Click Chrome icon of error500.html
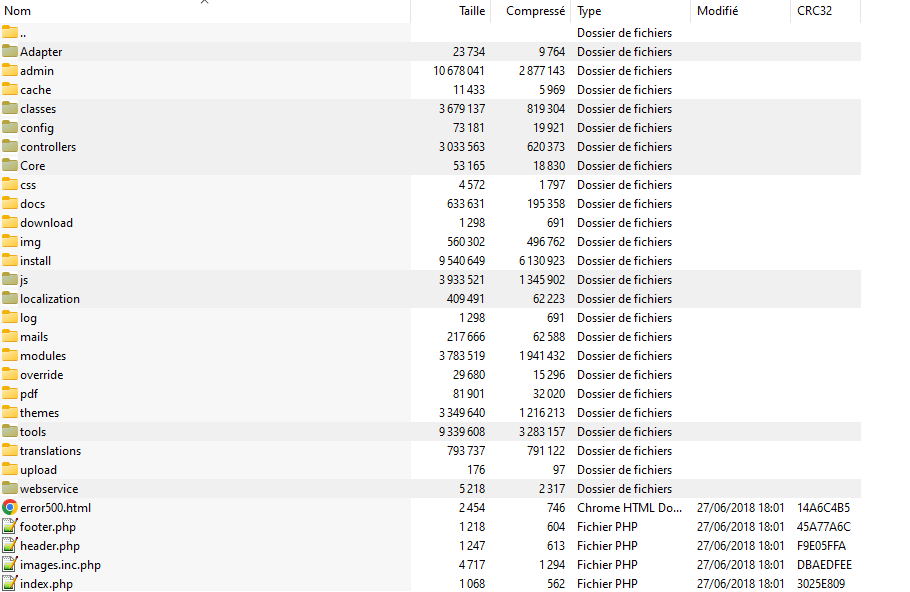The image size is (910, 592). tap(10, 507)
